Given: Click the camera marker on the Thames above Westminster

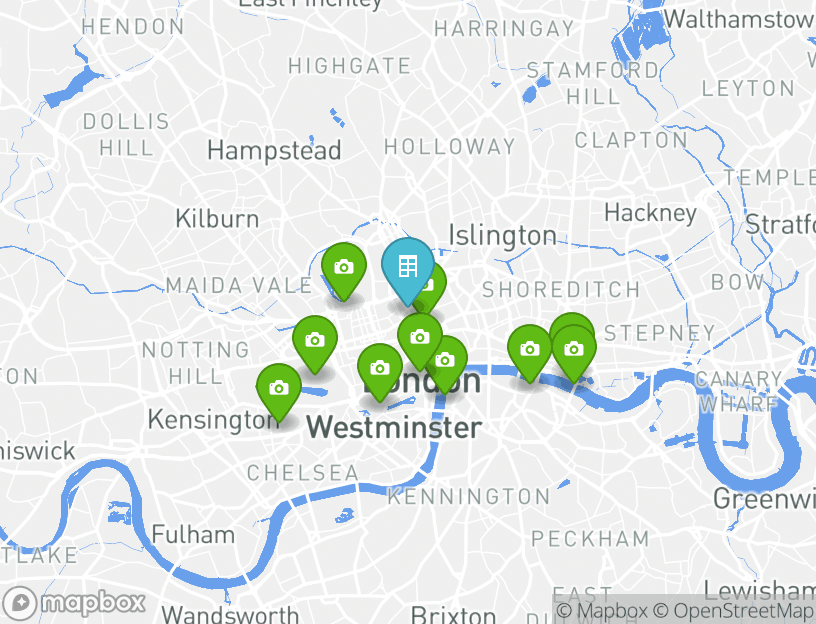Looking at the screenshot, I should (x=447, y=360).
